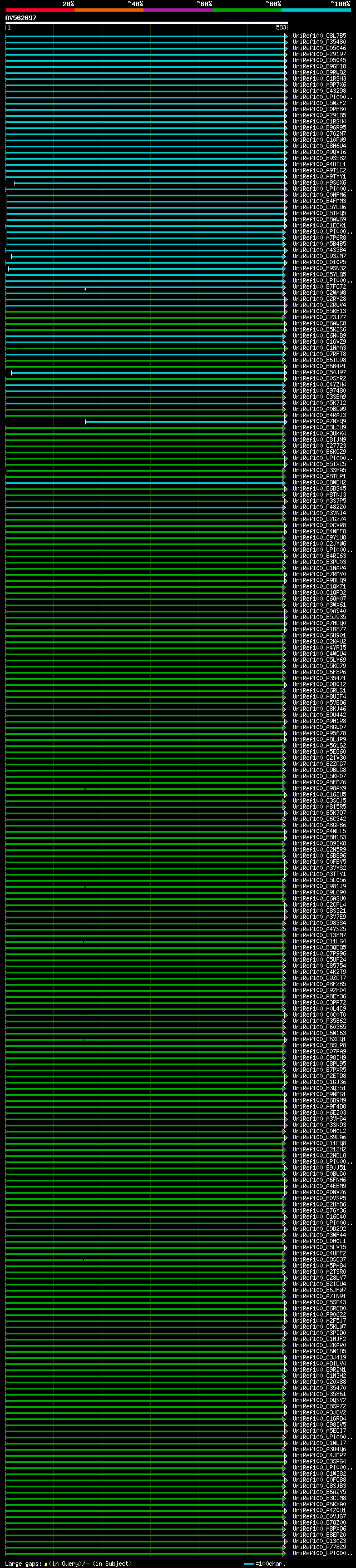
Task: Select the UniRef100_B4WFF8 label
Action: [x=319, y=531]
